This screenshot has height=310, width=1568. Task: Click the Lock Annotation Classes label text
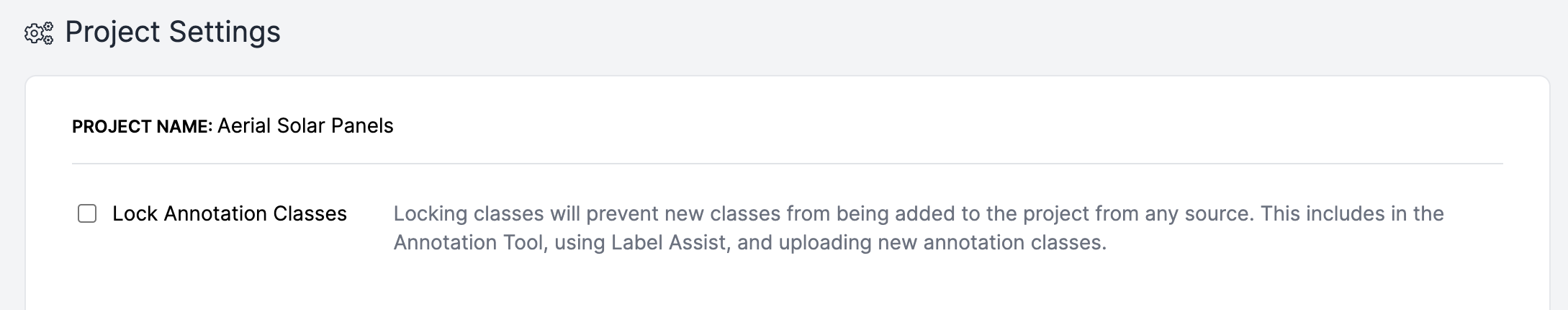tap(230, 213)
